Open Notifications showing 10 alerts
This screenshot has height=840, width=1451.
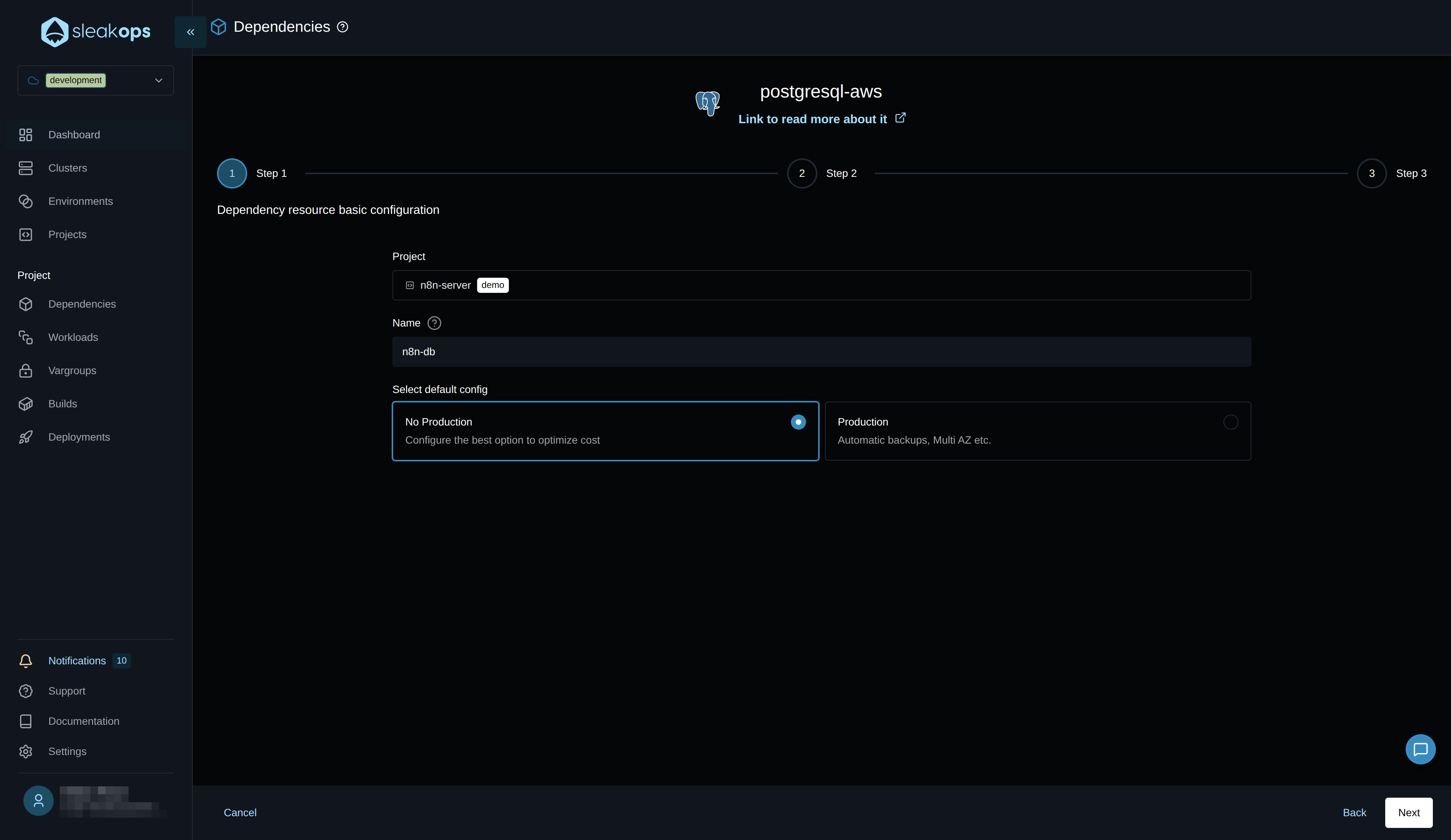pyautogui.click(x=77, y=661)
